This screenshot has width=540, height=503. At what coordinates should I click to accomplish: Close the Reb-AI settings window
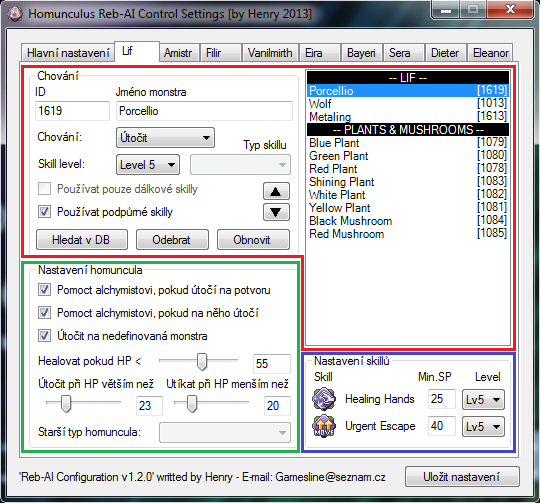(x=511, y=10)
